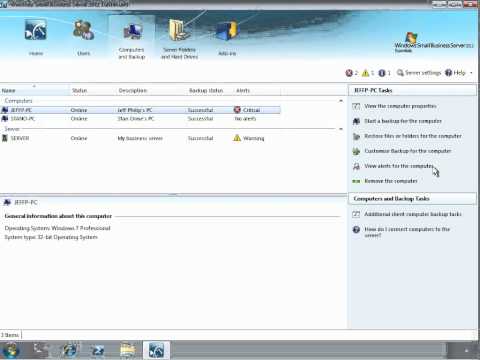Open 'How do I connect computers' help
This screenshot has height=360, width=480.
click(407, 232)
